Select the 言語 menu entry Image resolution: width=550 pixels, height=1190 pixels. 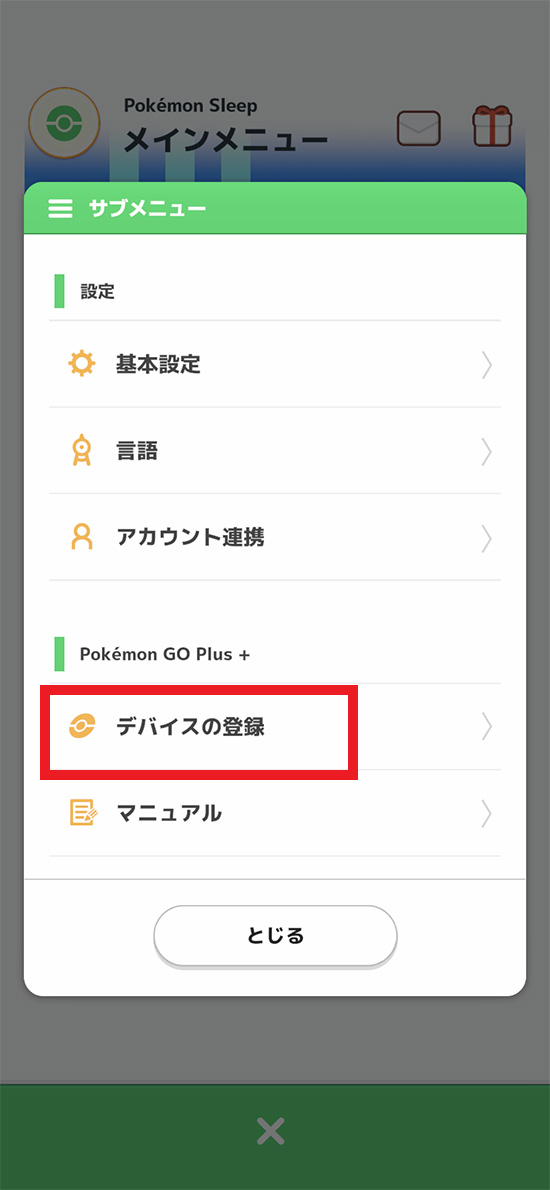(x=275, y=451)
